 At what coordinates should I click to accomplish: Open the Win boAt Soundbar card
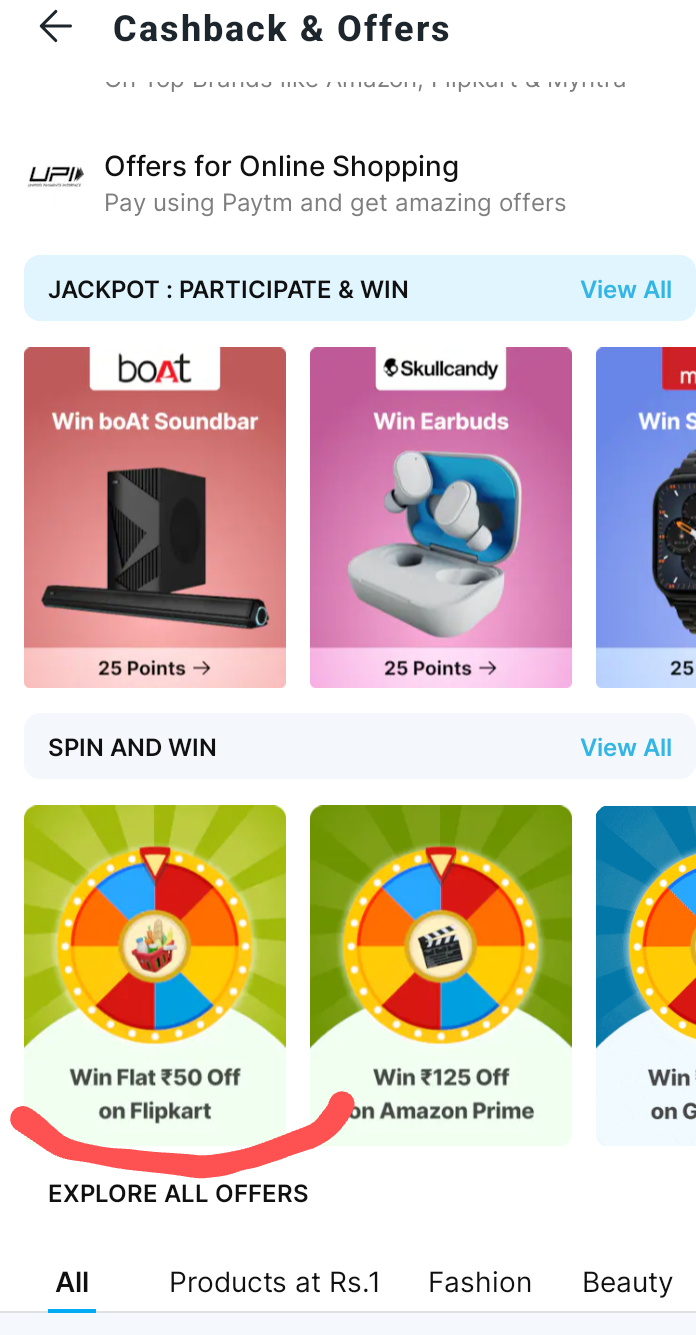click(x=155, y=517)
